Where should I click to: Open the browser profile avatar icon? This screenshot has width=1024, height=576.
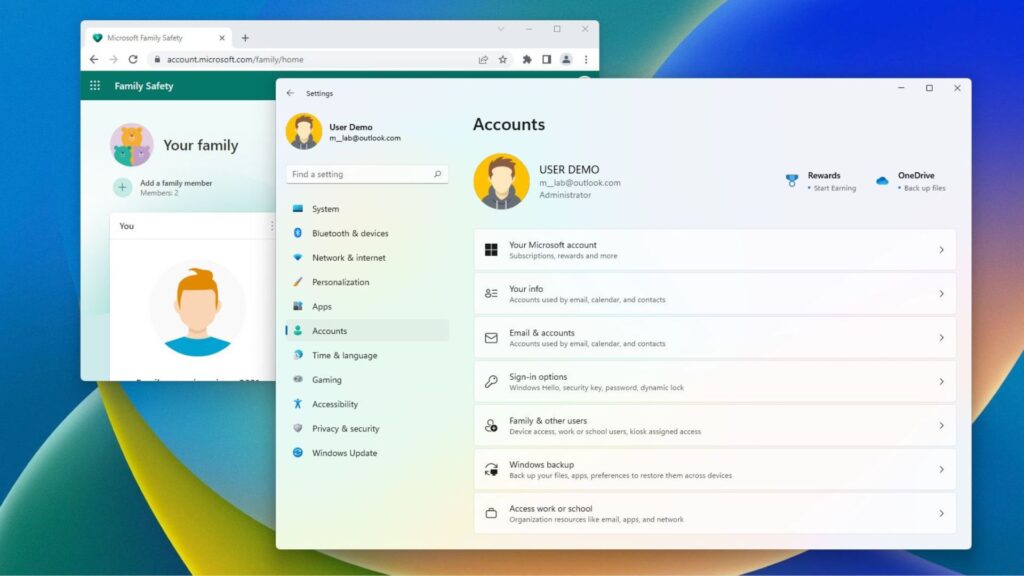click(x=566, y=59)
